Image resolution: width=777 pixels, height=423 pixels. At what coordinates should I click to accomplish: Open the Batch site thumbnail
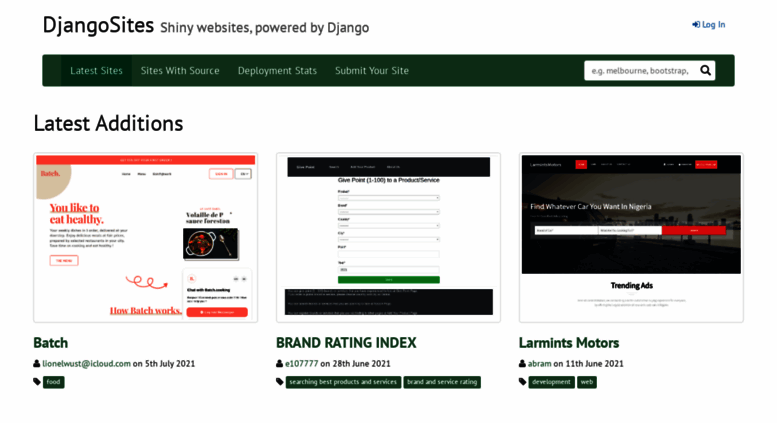[146, 238]
